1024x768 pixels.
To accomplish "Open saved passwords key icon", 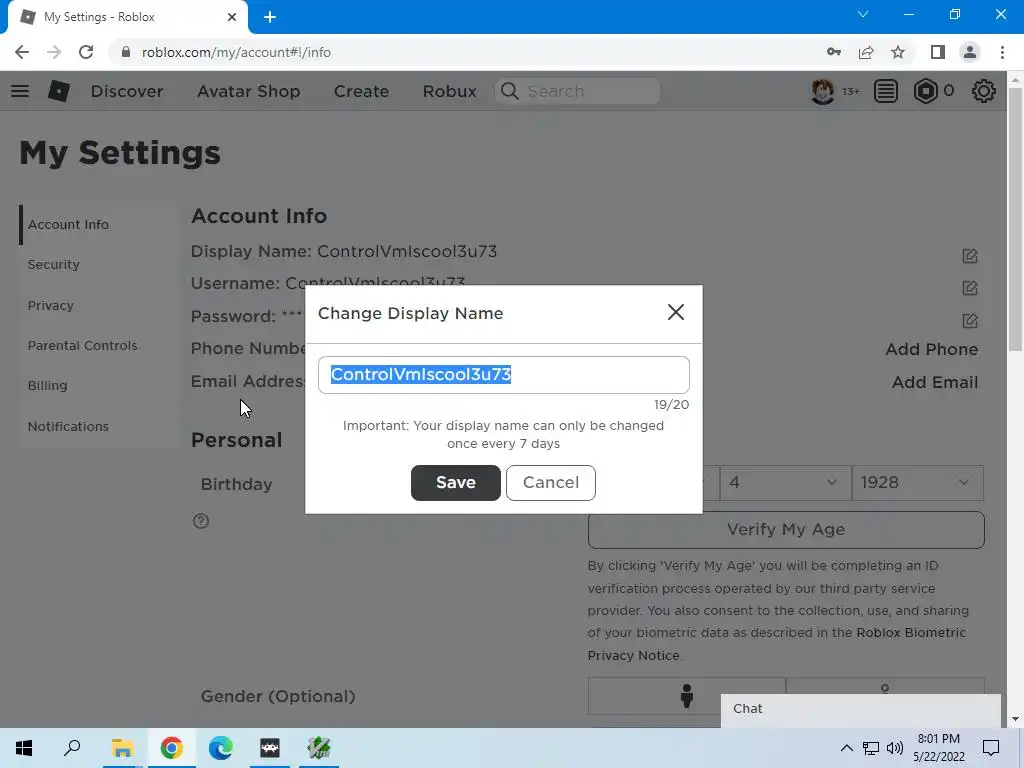I will (x=834, y=52).
